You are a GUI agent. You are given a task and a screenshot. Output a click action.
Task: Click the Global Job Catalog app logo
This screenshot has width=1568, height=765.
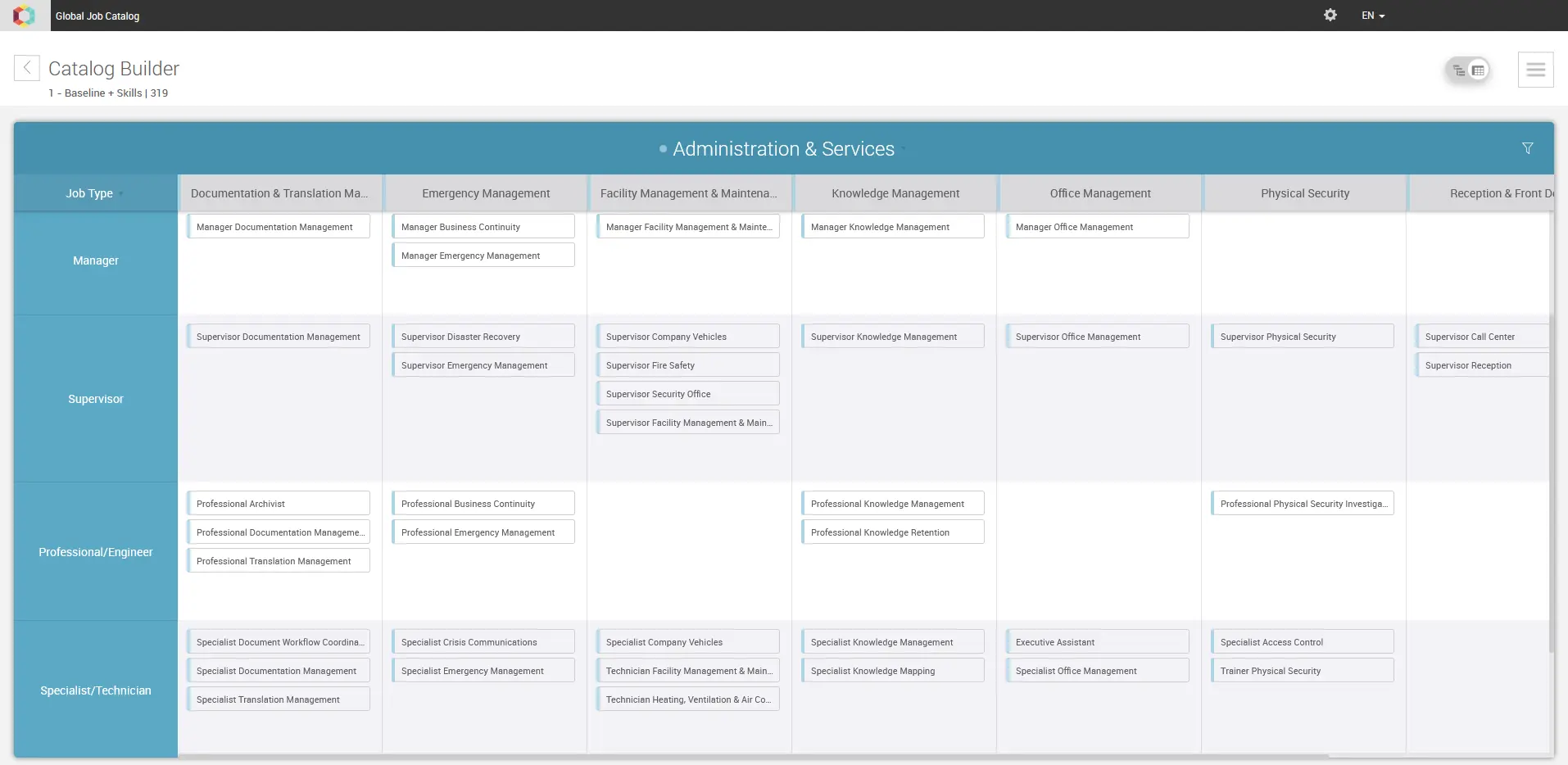point(23,16)
